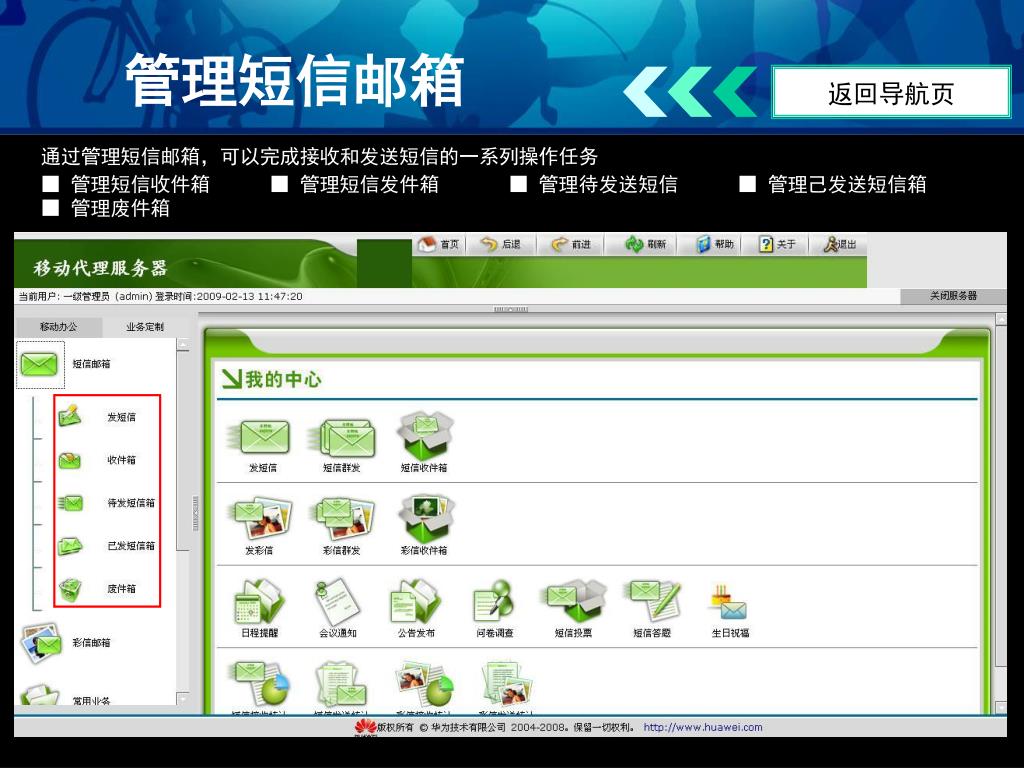
Task: Click the 刷新 refresh toolbar button
Action: tap(645, 244)
